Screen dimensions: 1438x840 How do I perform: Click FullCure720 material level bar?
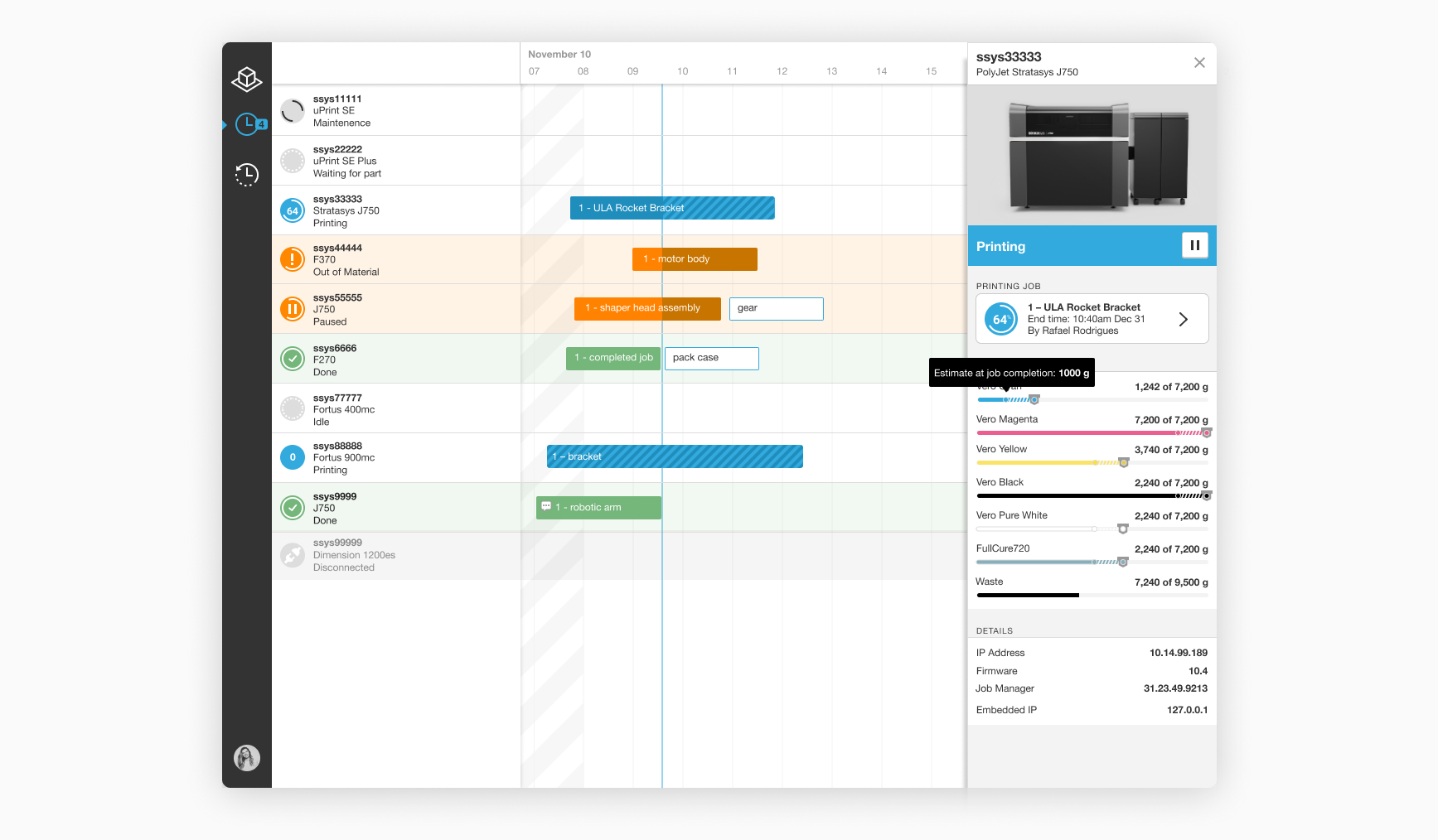tap(1092, 562)
